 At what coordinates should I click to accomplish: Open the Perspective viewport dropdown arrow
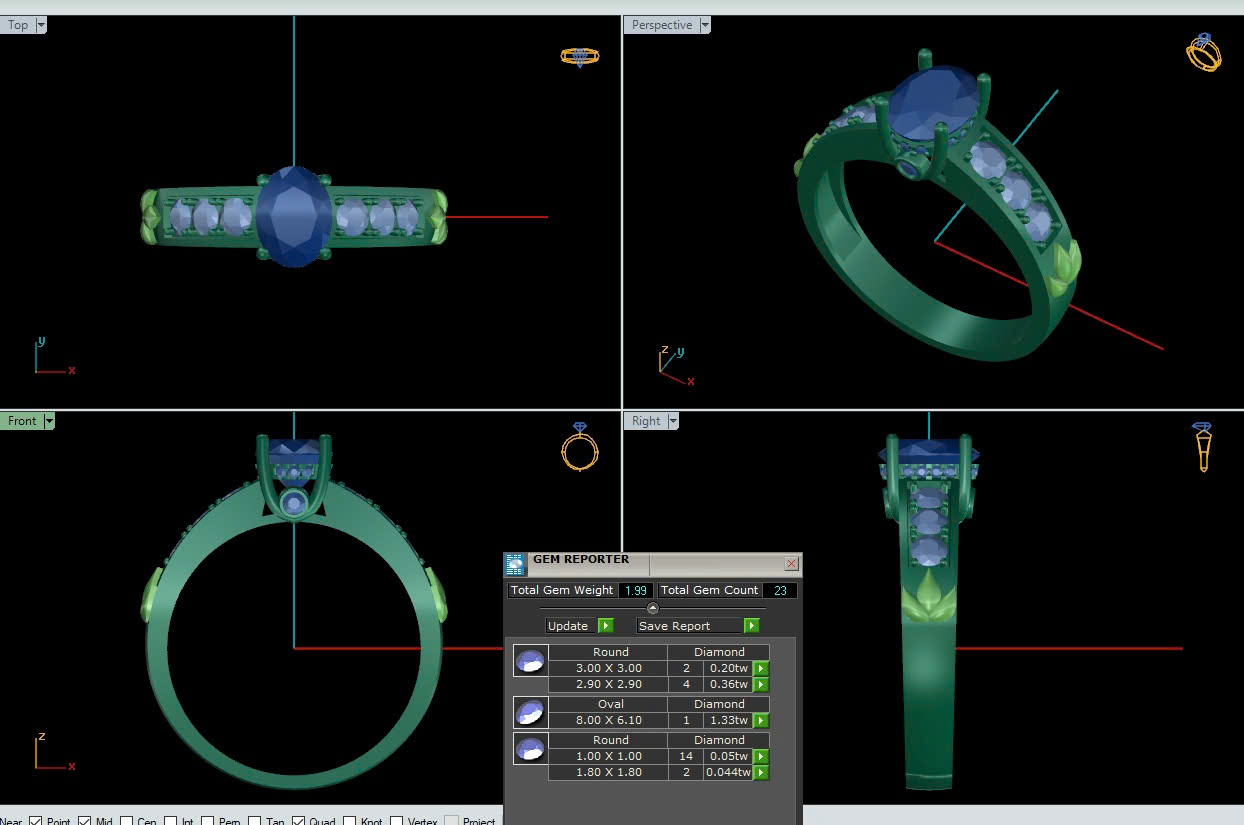[705, 25]
